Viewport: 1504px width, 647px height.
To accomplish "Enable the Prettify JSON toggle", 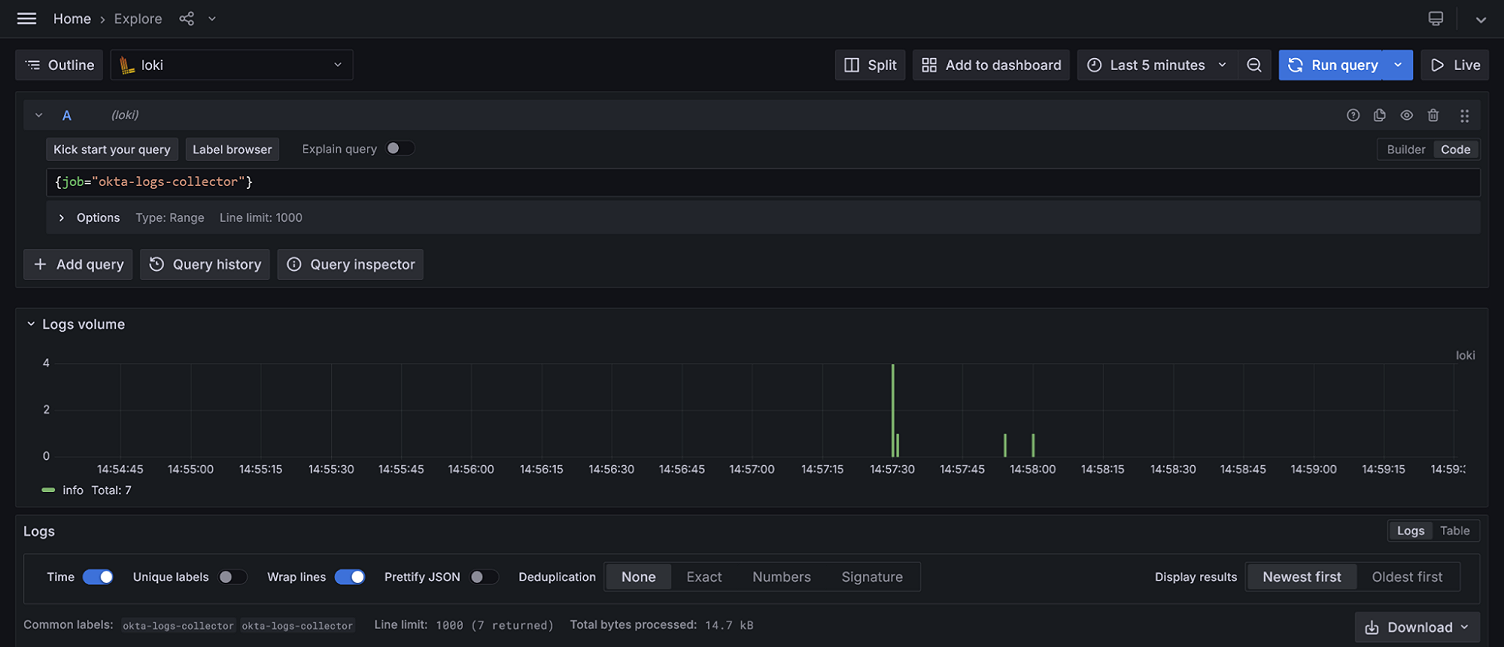I will (x=484, y=577).
